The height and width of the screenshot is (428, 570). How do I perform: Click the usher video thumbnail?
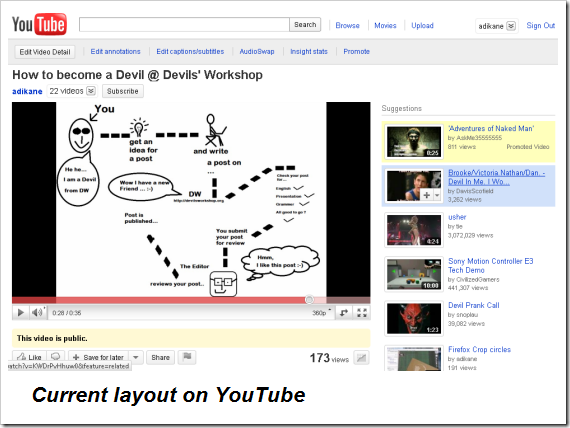414,230
